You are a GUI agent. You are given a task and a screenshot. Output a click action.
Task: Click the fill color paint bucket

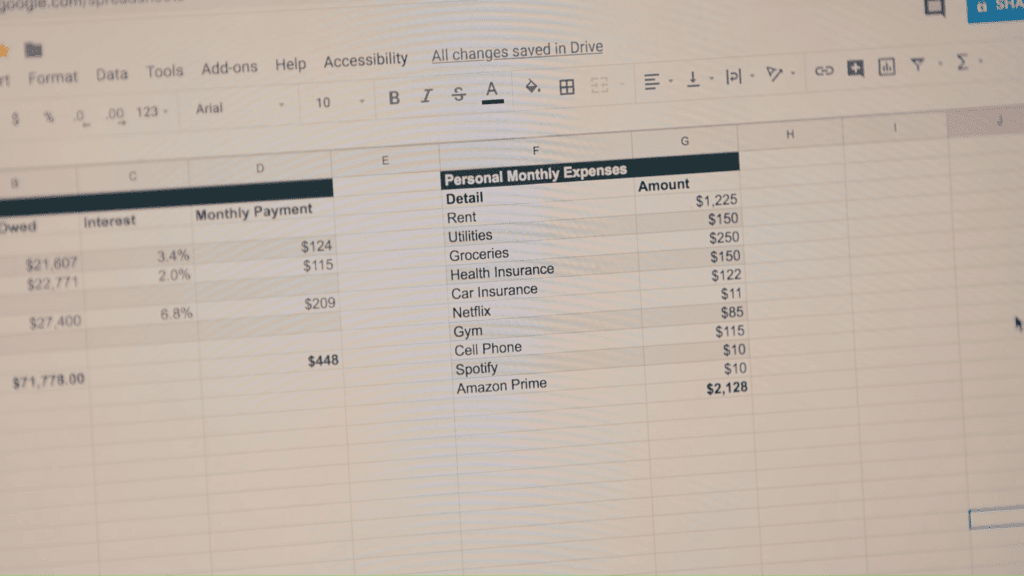click(x=533, y=87)
